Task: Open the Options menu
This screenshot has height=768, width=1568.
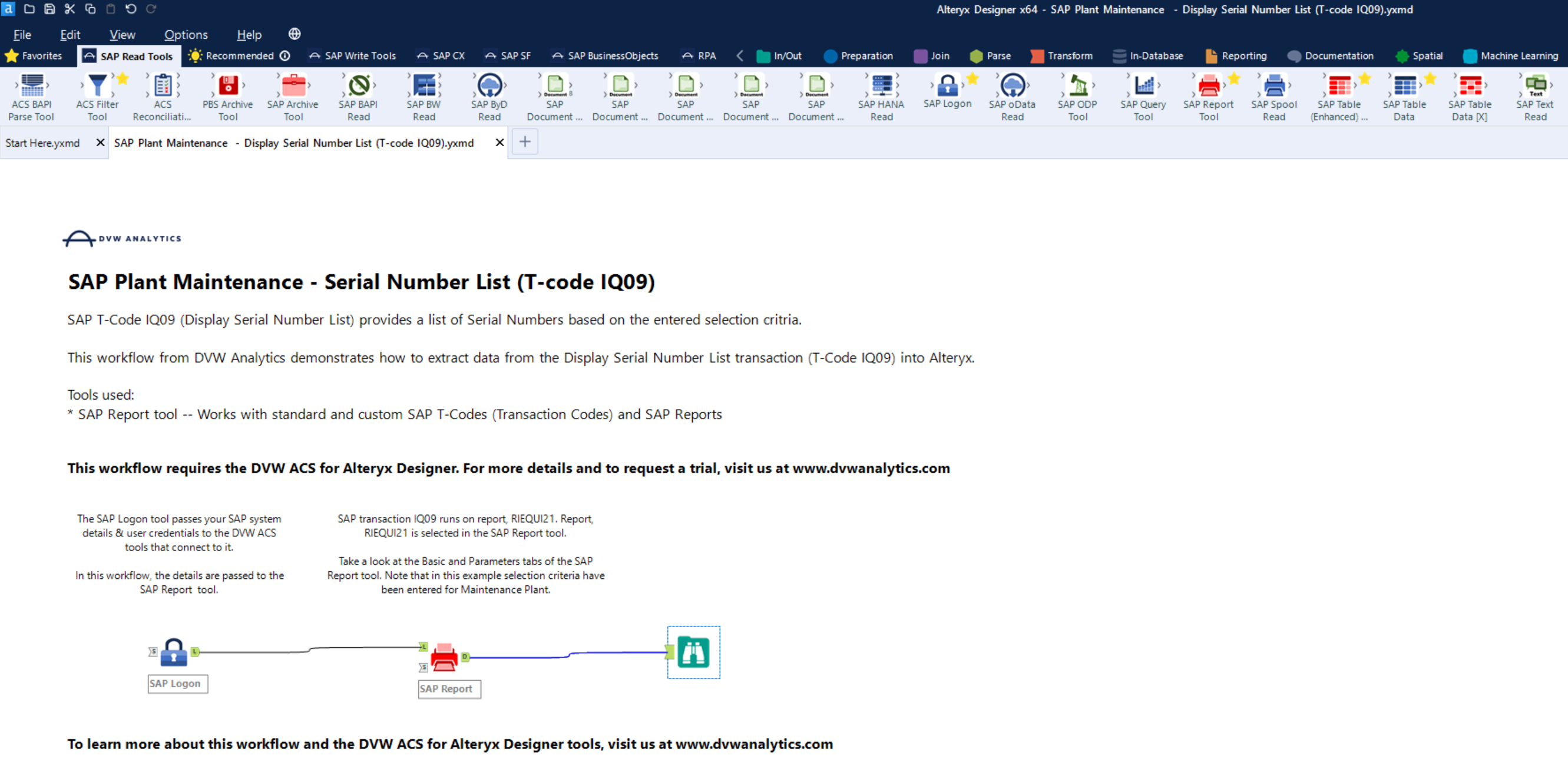Action: (x=186, y=35)
